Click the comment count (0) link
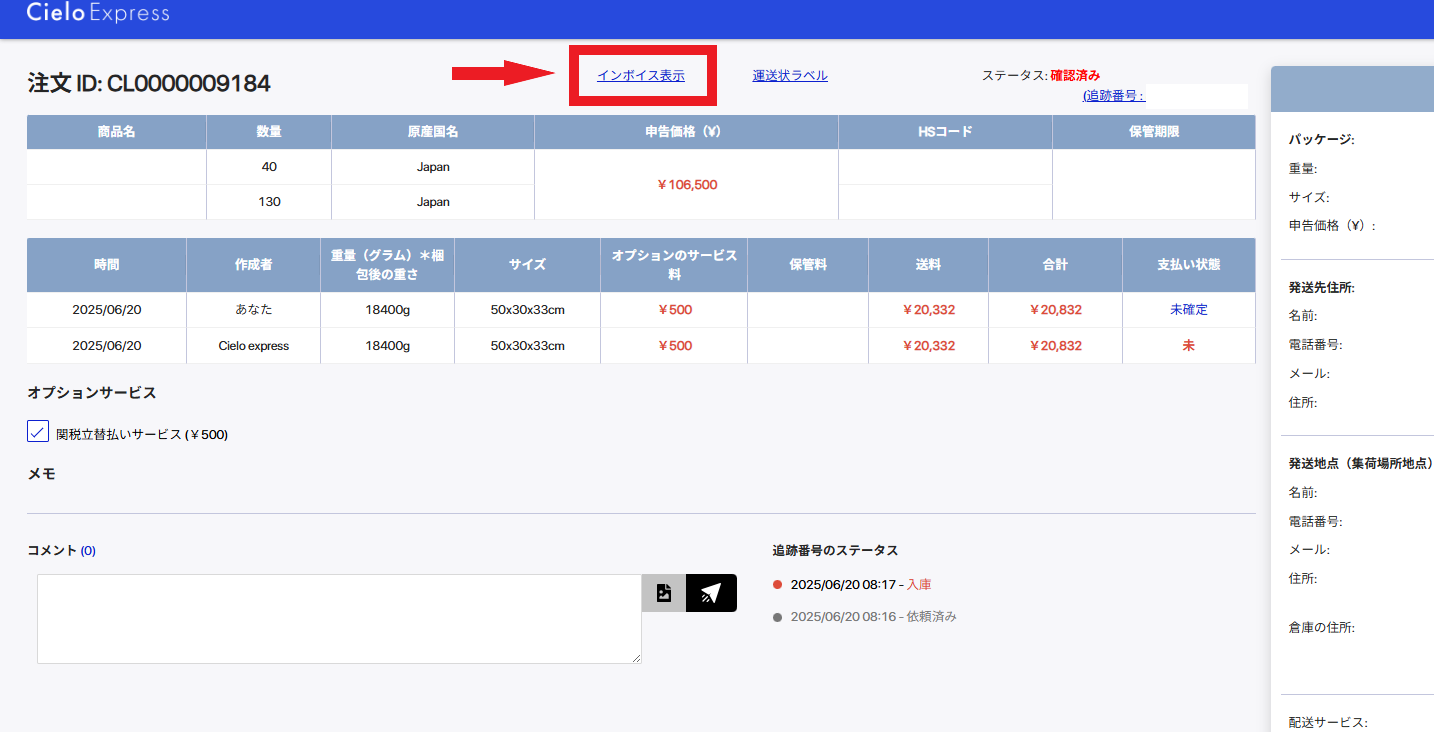 (x=88, y=550)
